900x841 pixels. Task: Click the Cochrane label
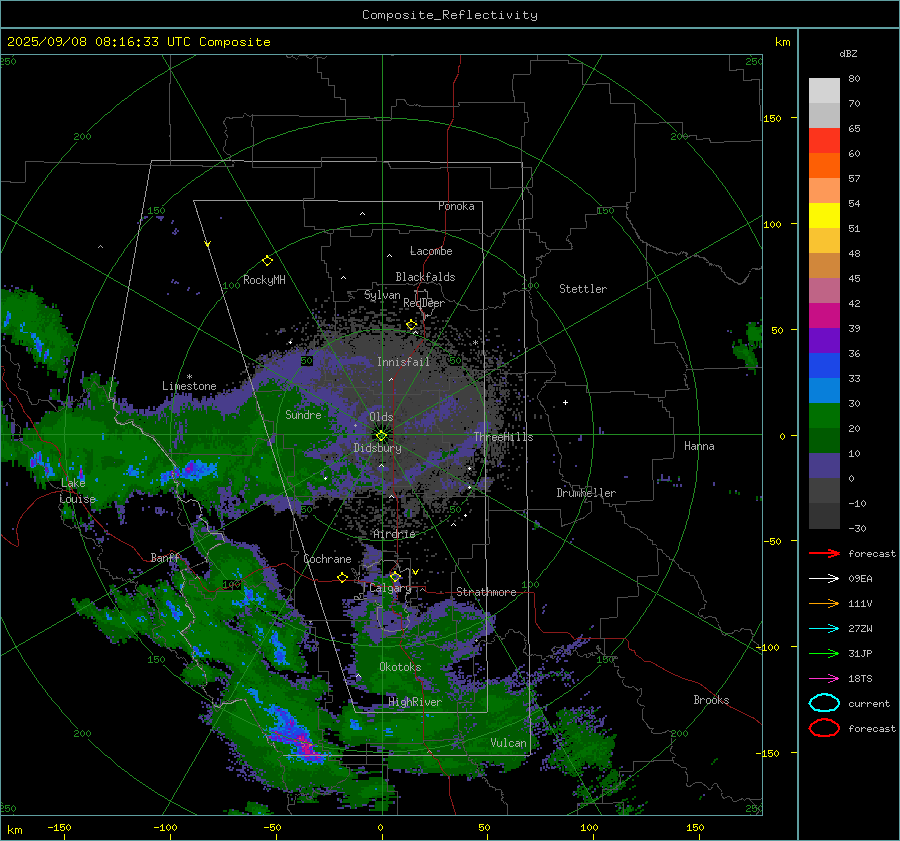click(327, 559)
